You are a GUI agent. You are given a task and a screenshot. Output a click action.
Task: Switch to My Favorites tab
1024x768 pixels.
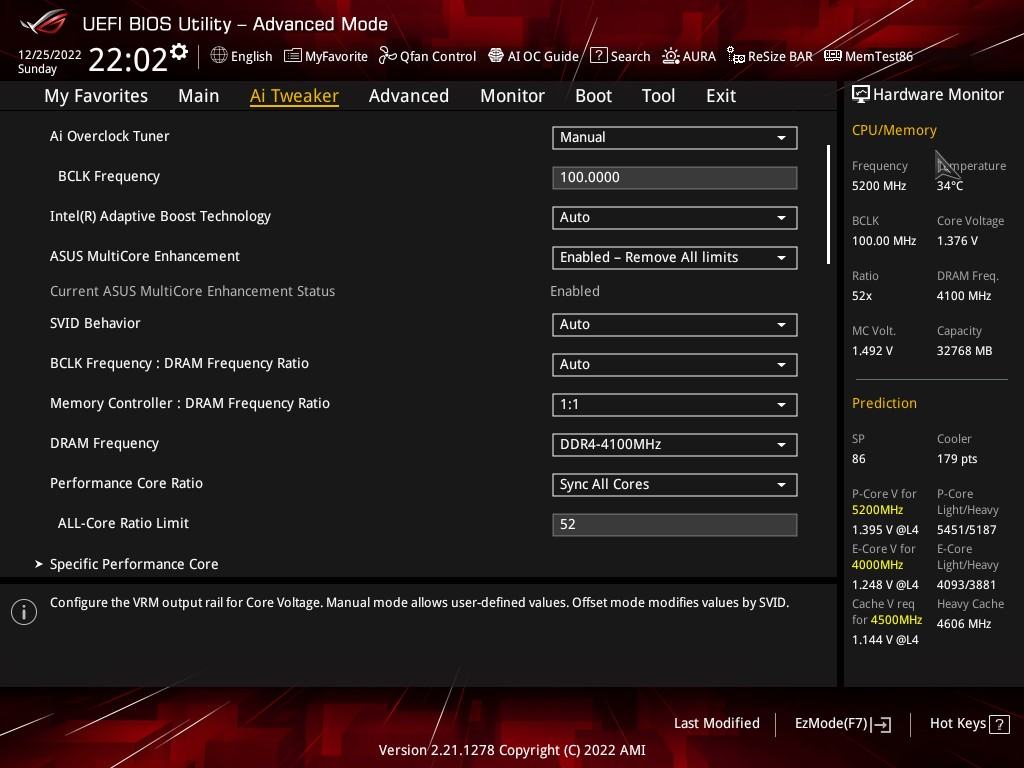(96, 96)
